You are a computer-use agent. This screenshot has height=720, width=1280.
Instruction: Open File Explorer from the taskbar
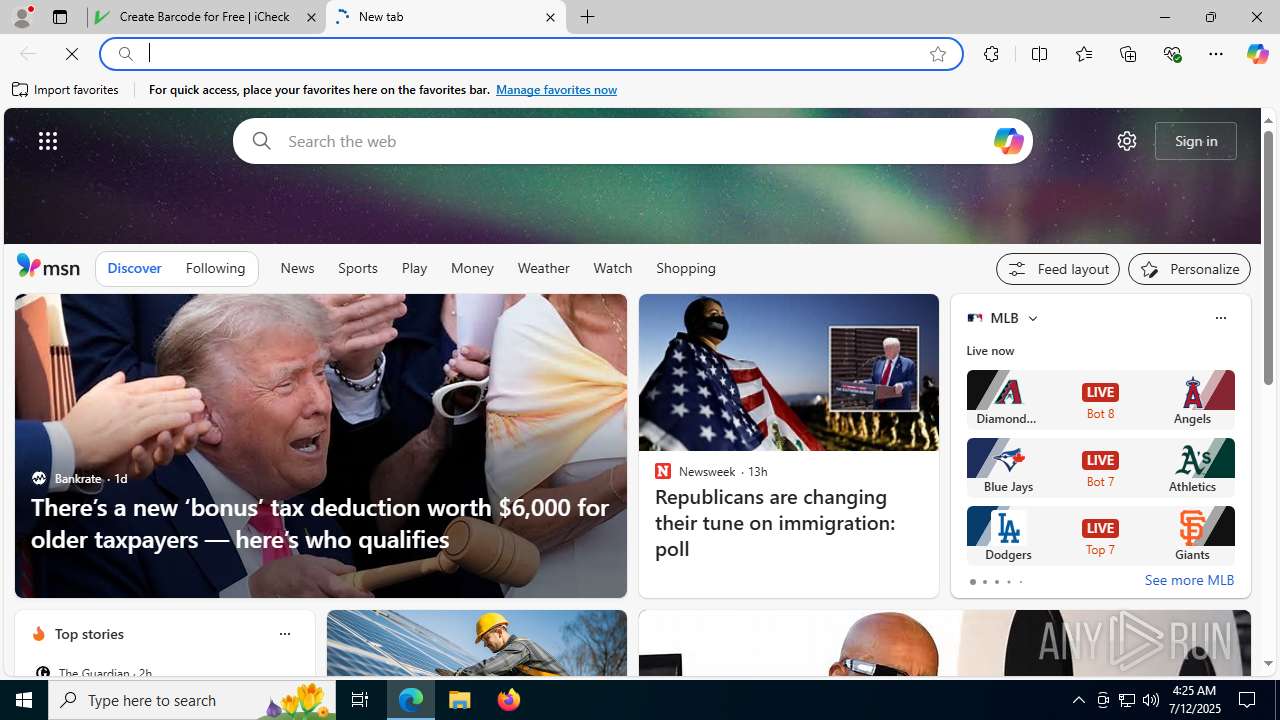click(x=460, y=700)
